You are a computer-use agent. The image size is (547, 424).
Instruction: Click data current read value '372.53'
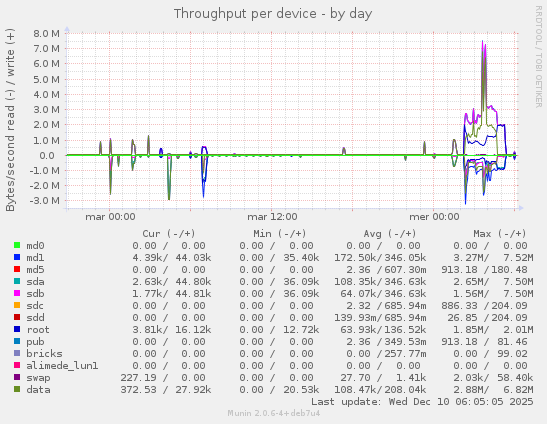[138, 389]
